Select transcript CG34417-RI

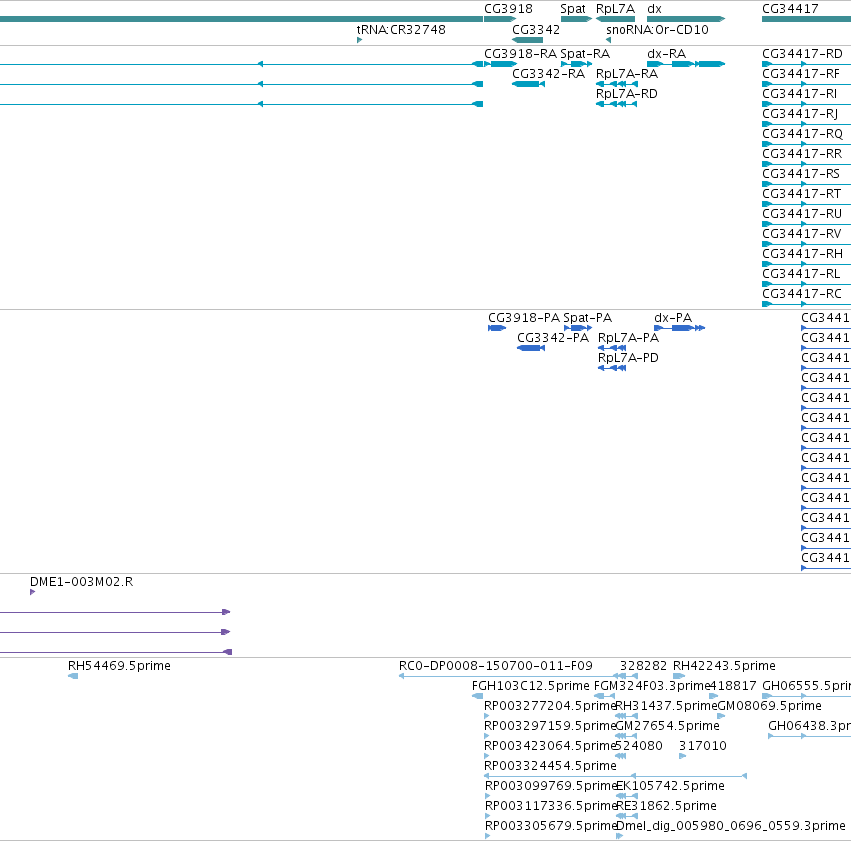tap(799, 94)
